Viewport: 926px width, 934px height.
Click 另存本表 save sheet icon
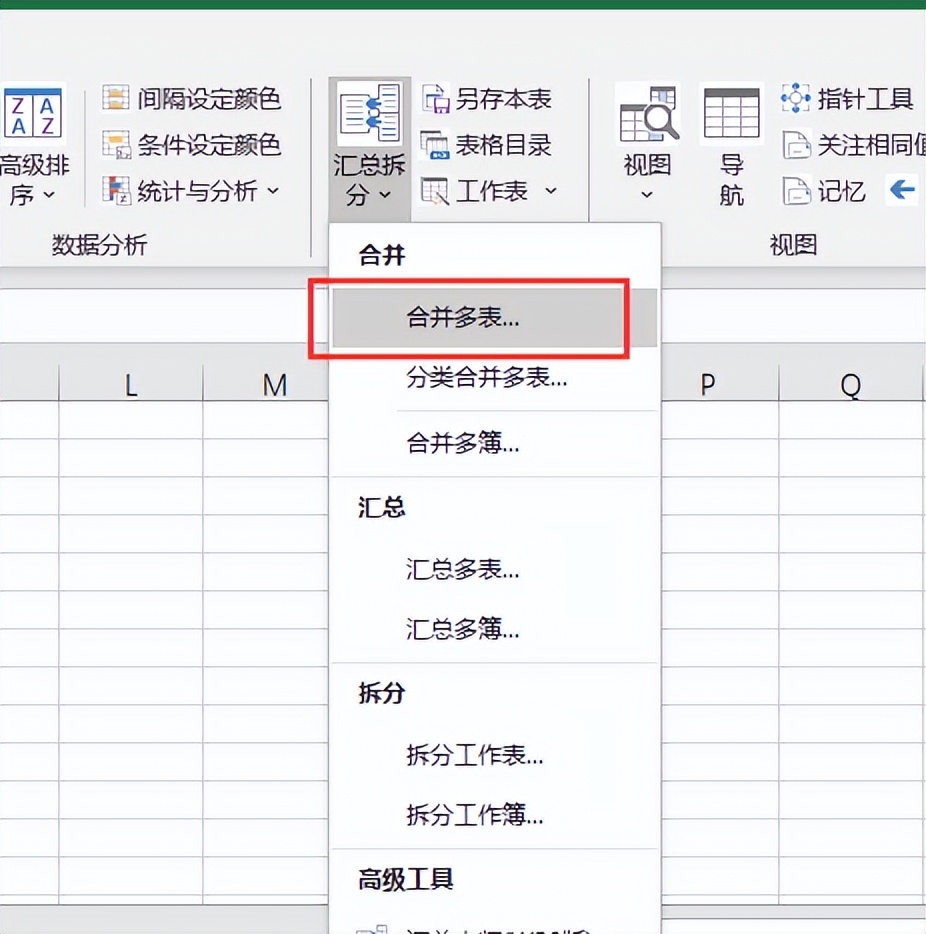436,99
